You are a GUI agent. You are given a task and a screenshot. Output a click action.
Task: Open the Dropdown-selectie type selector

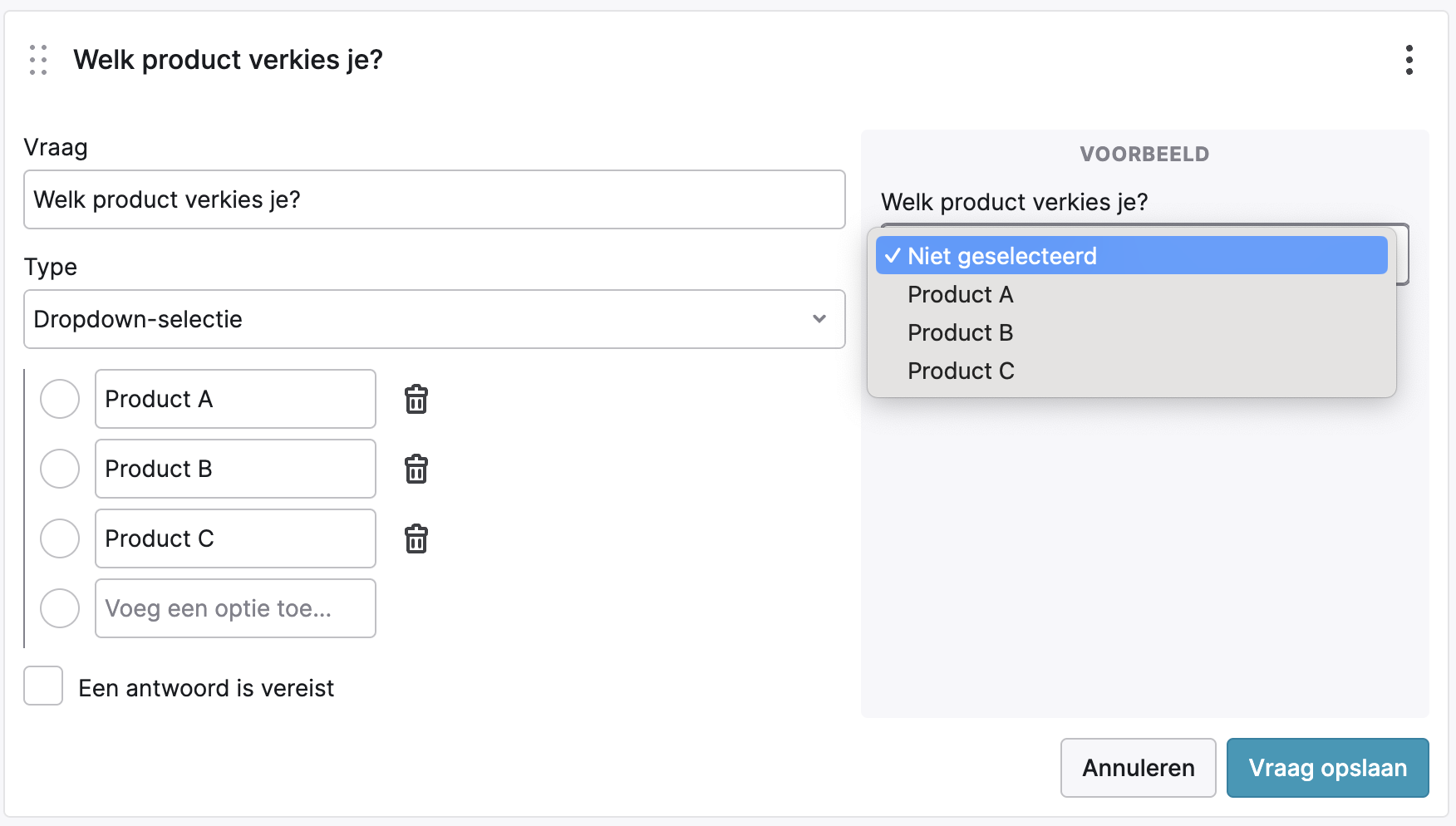coord(434,319)
